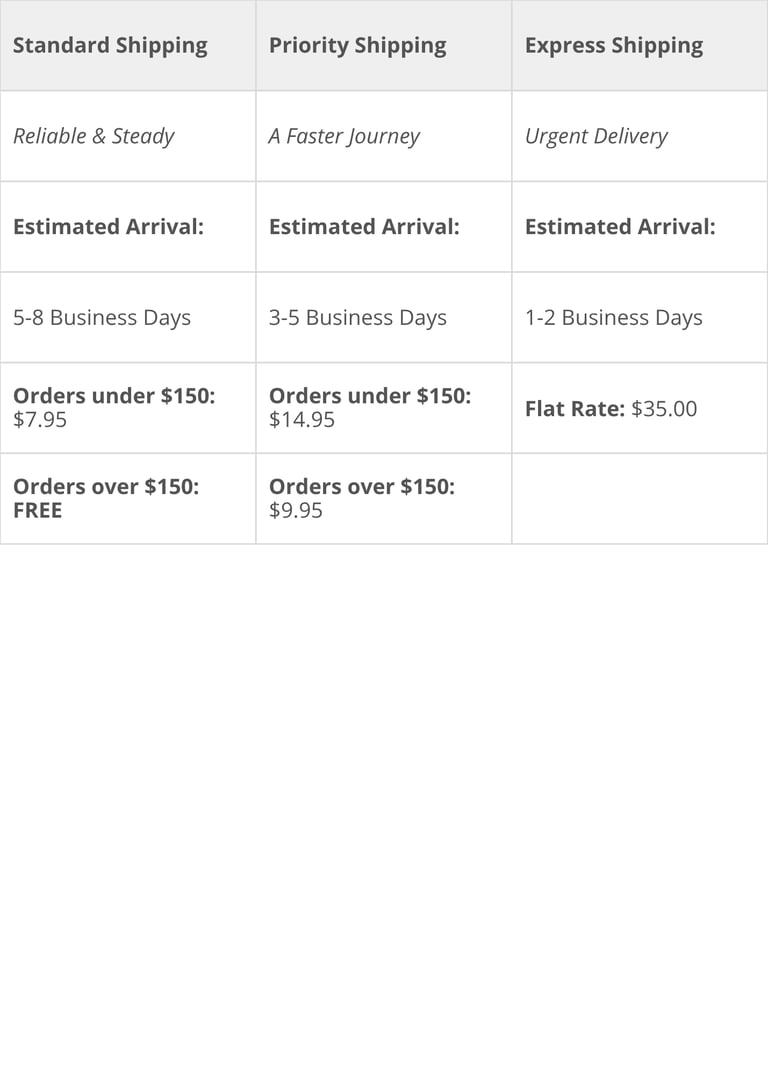This screenshot has width=768, height=1074.
Task: Click the $9.95 shipping price
Action: pyautogui.click(x=296, y=511)
